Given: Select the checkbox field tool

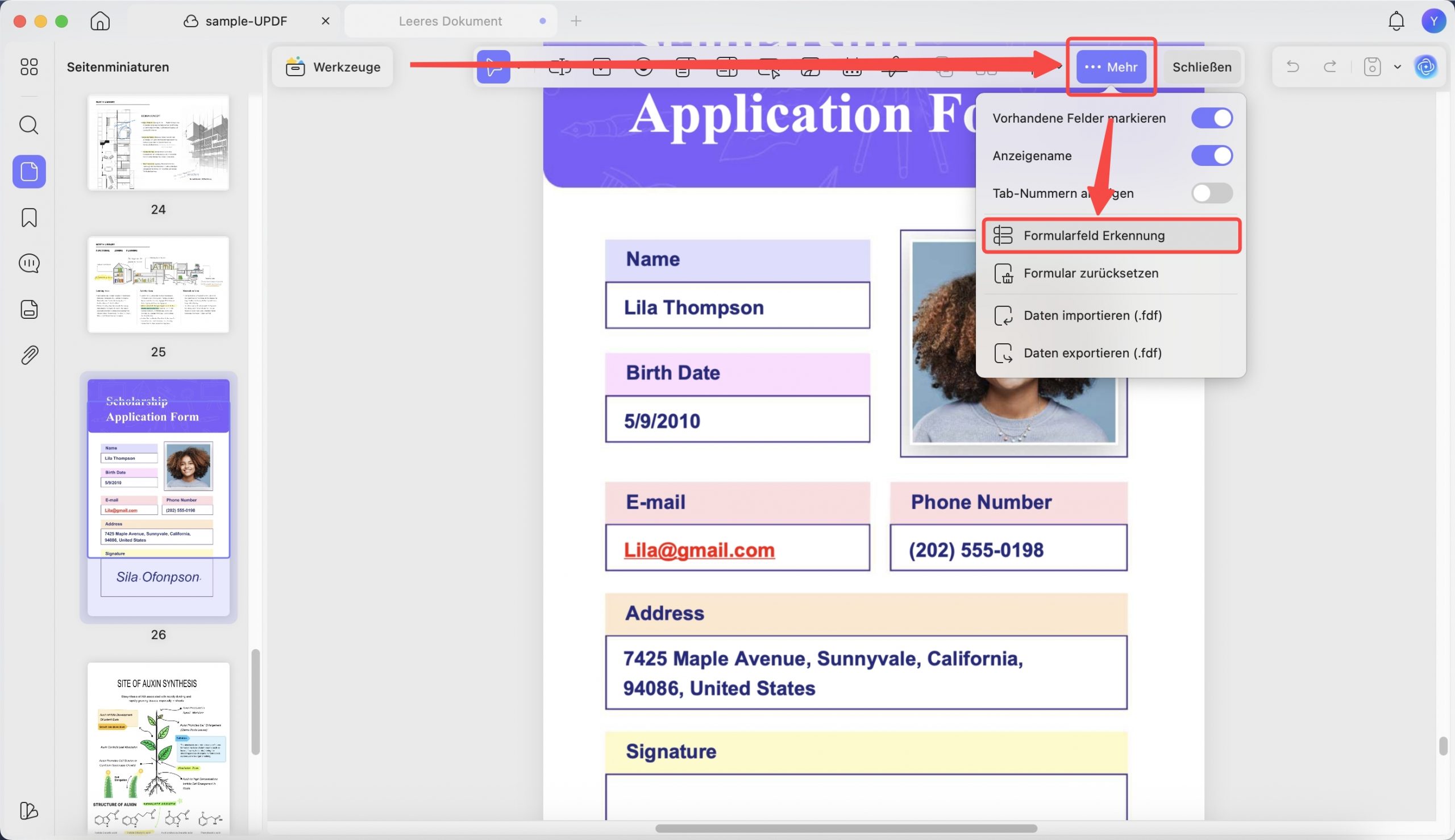Looking at the screenshot, I should click(601, 67).
